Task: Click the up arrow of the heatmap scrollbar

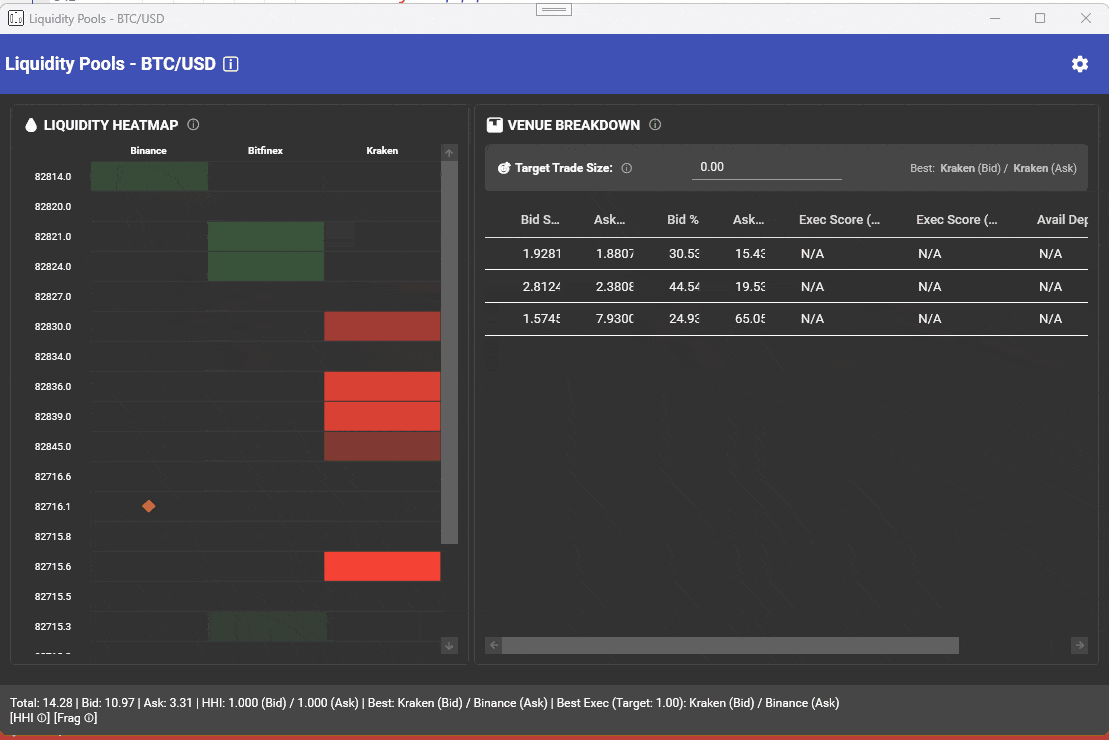Action: point(449,152)
